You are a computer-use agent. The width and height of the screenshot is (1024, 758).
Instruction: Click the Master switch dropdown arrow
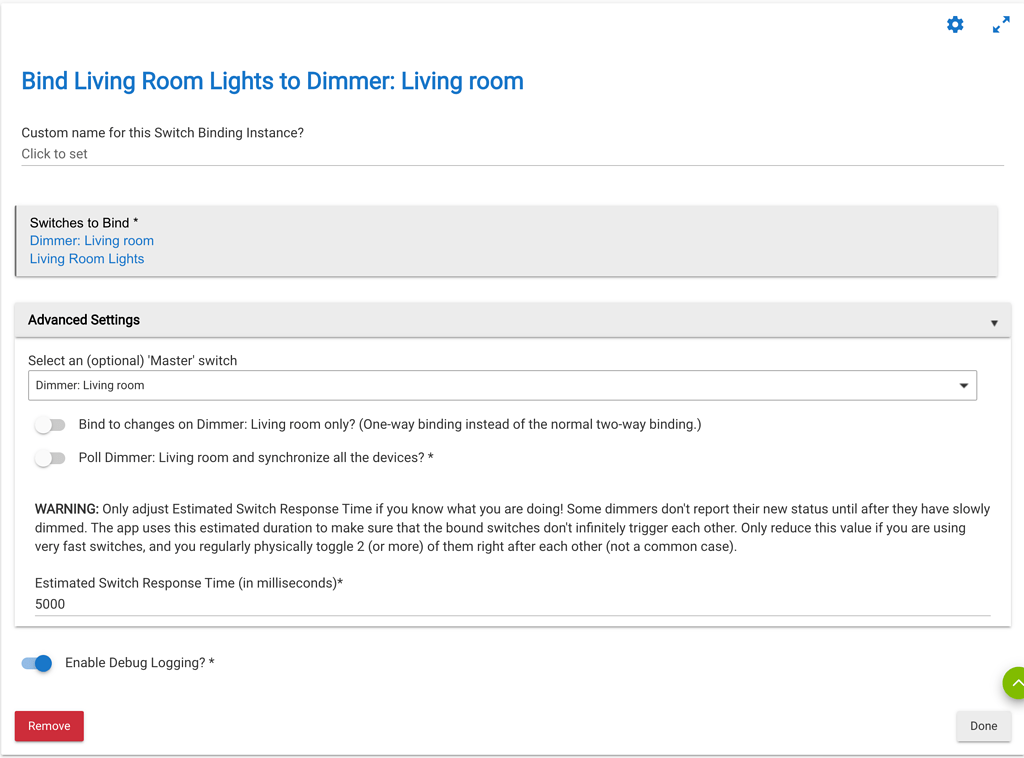coord(963,385)
